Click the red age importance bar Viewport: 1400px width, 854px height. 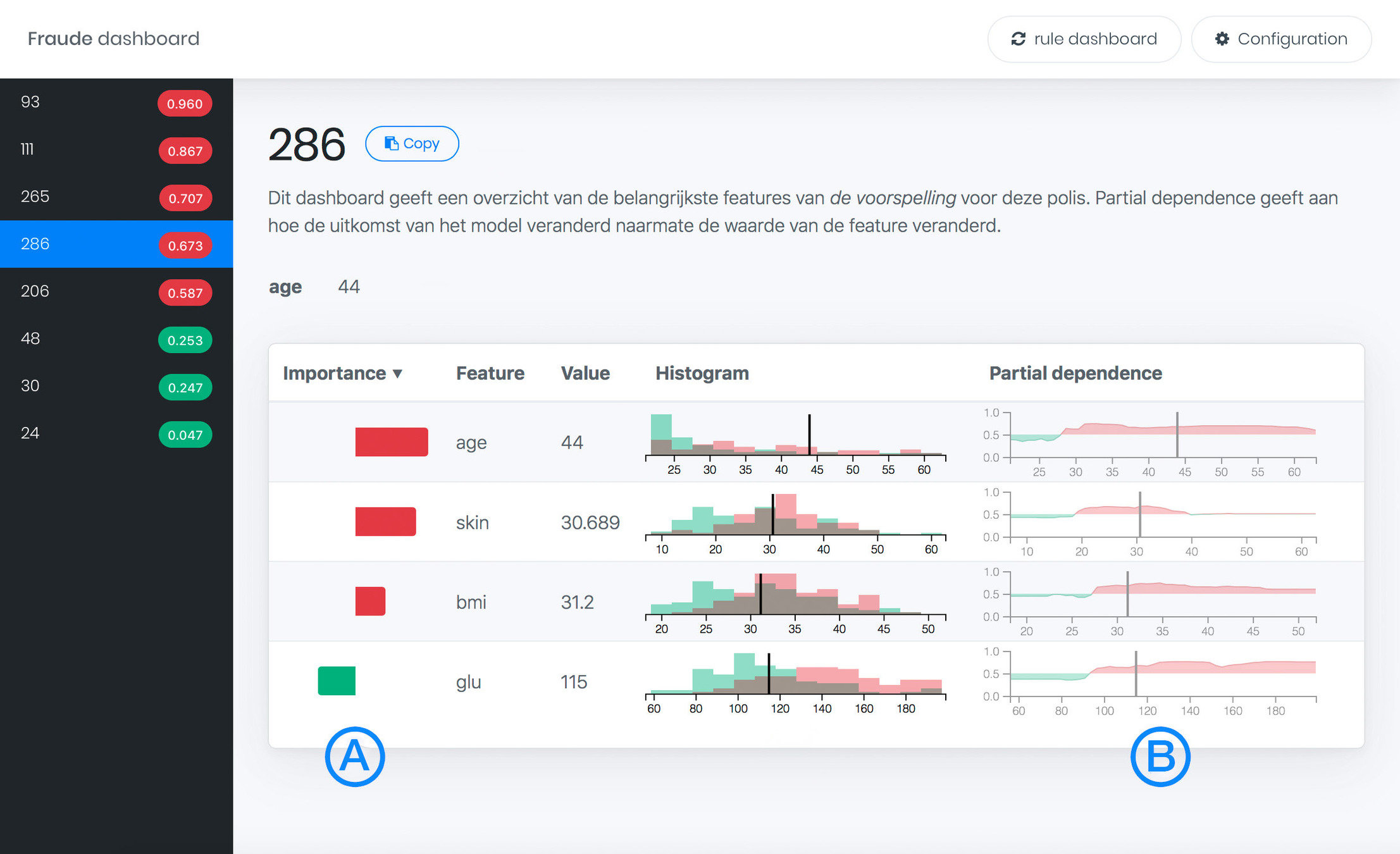point(391,442)
